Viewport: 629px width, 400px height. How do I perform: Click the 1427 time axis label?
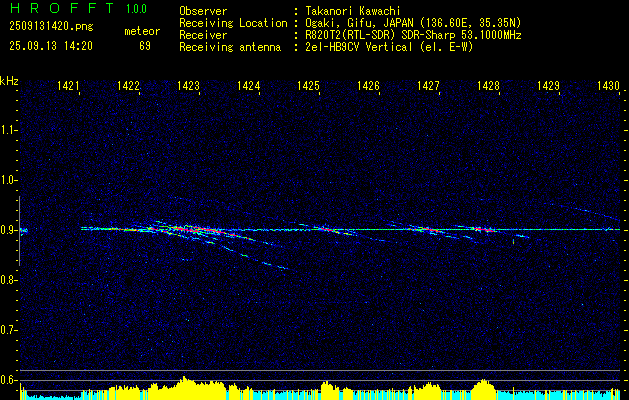[x=428, y=85]
